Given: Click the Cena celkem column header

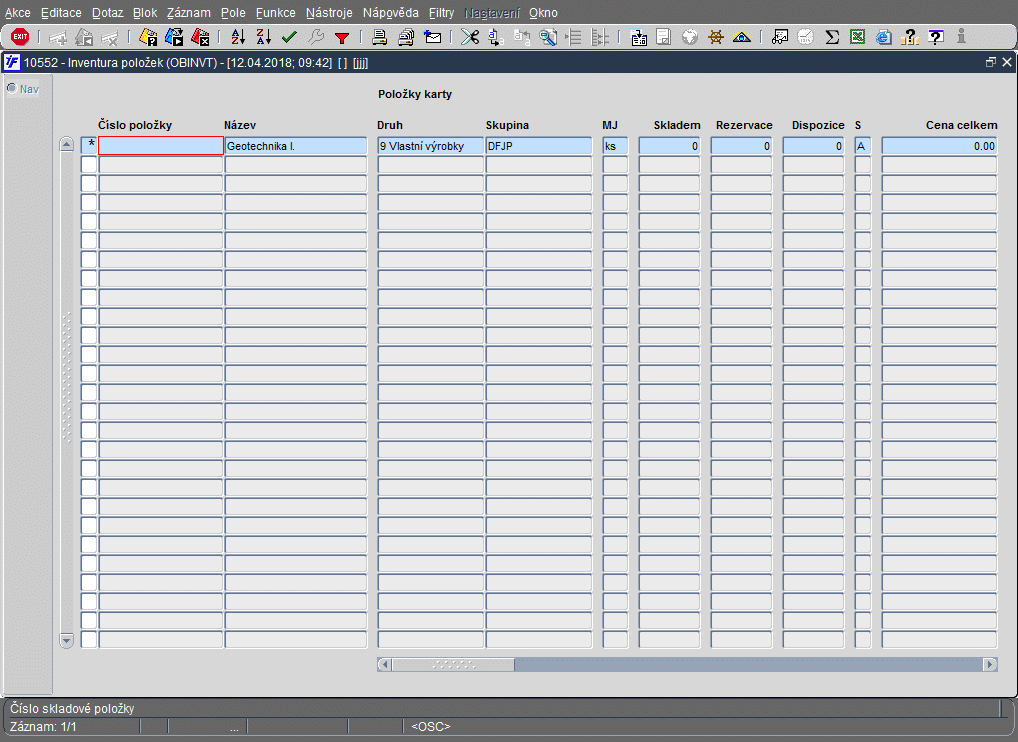Looking at the screenshot, I should coord(962,125).
